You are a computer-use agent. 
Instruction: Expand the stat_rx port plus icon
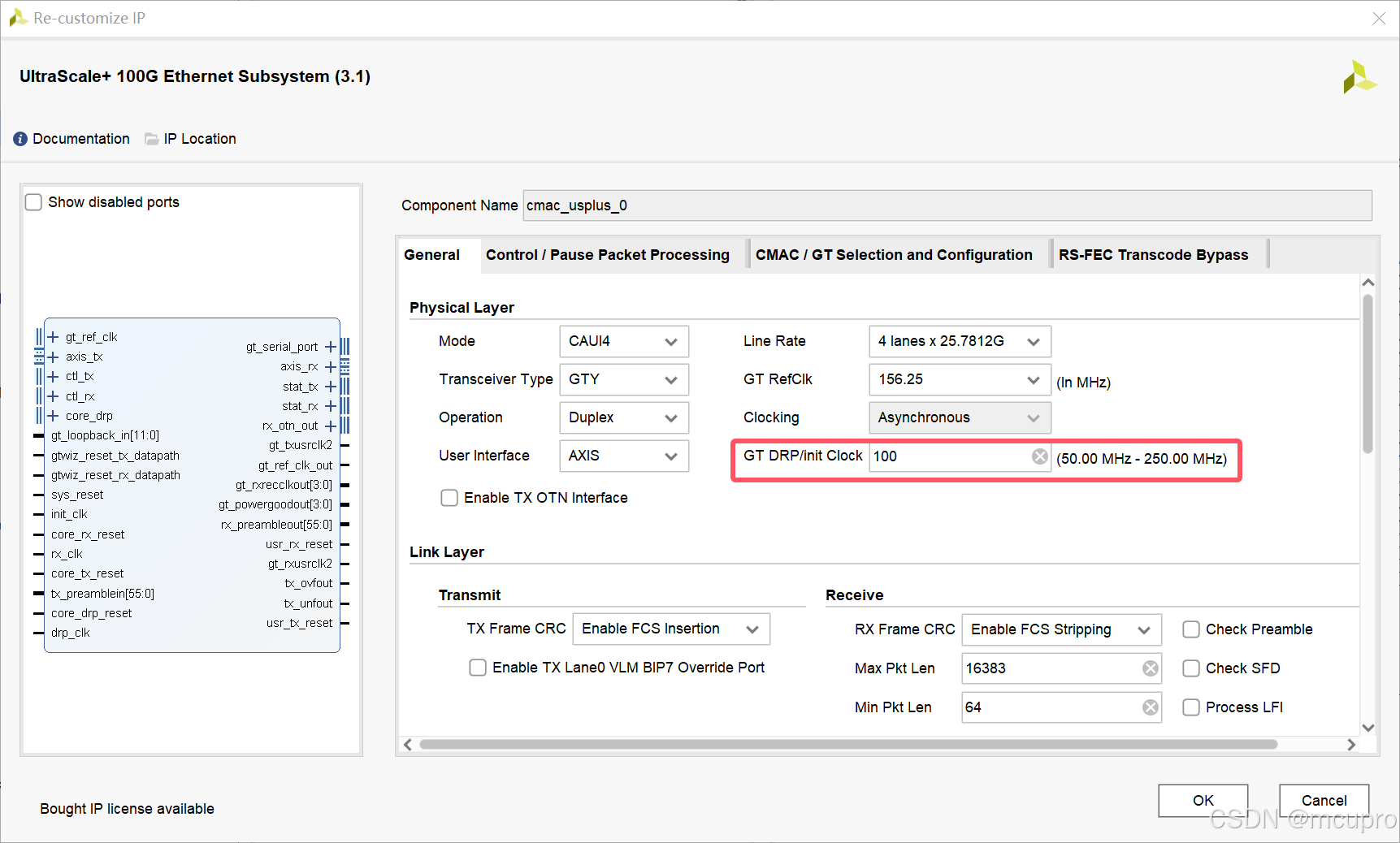pos(331,406)
